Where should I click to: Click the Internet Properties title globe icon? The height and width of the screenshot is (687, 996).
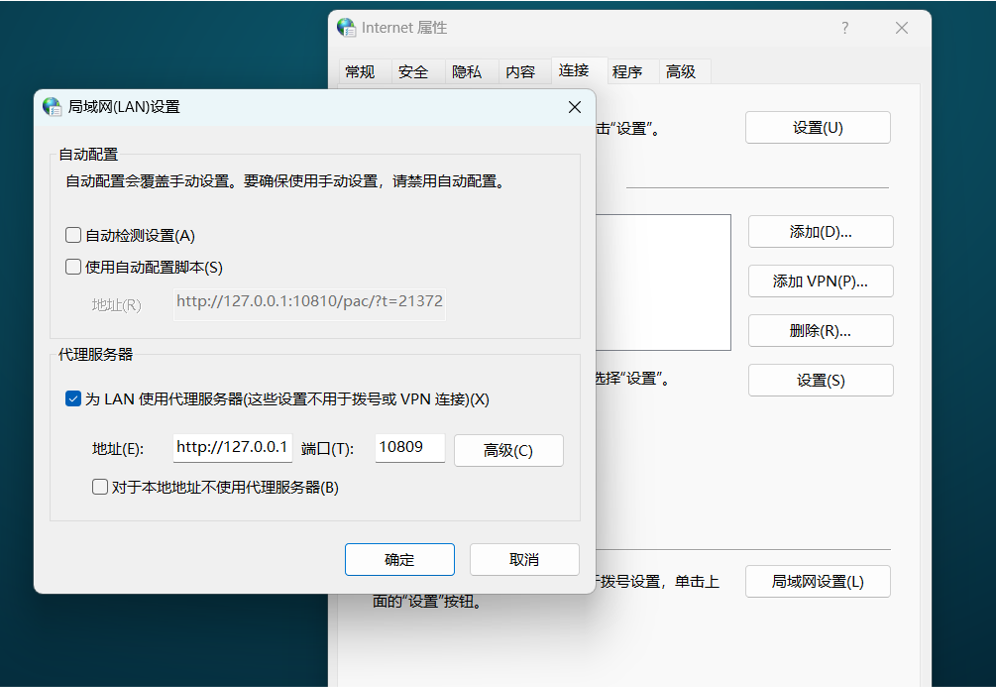(346, 27)
